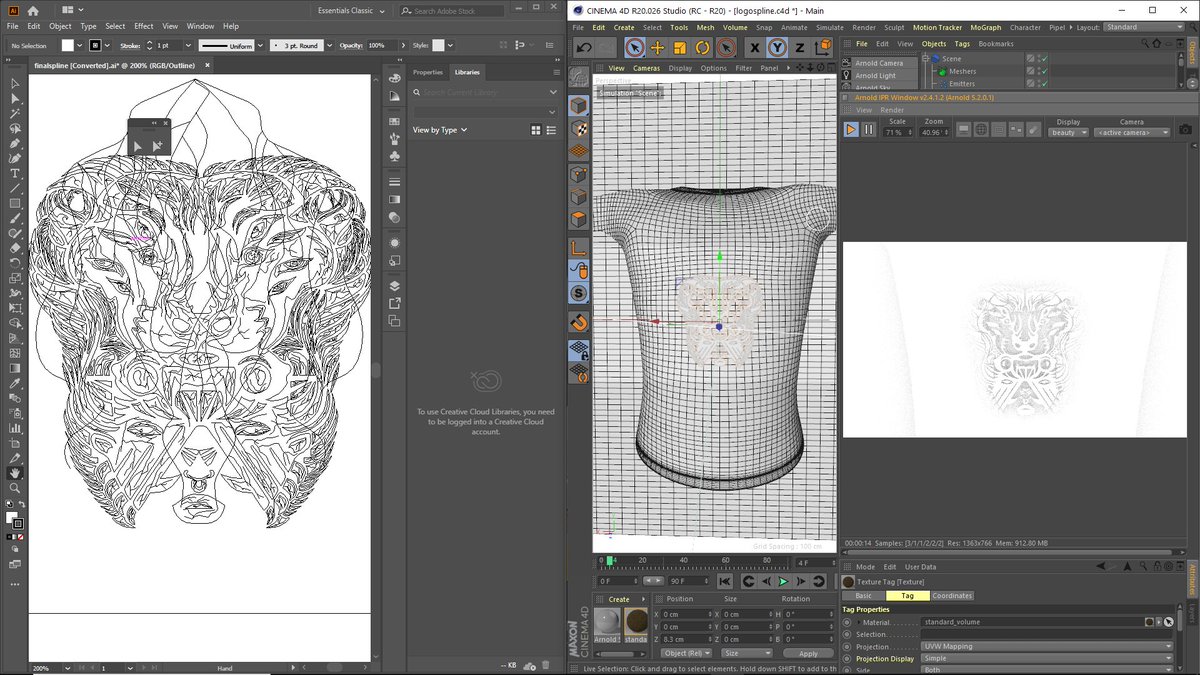
Task: Select the Cinema 4D Rotate tool
Action: (x=702, y=47)
